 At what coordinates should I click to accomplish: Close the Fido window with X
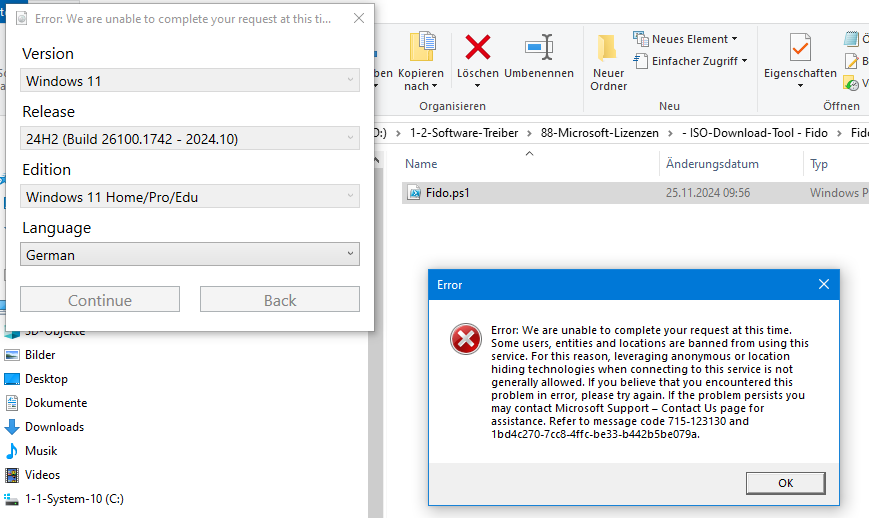(x=359, y=18)
